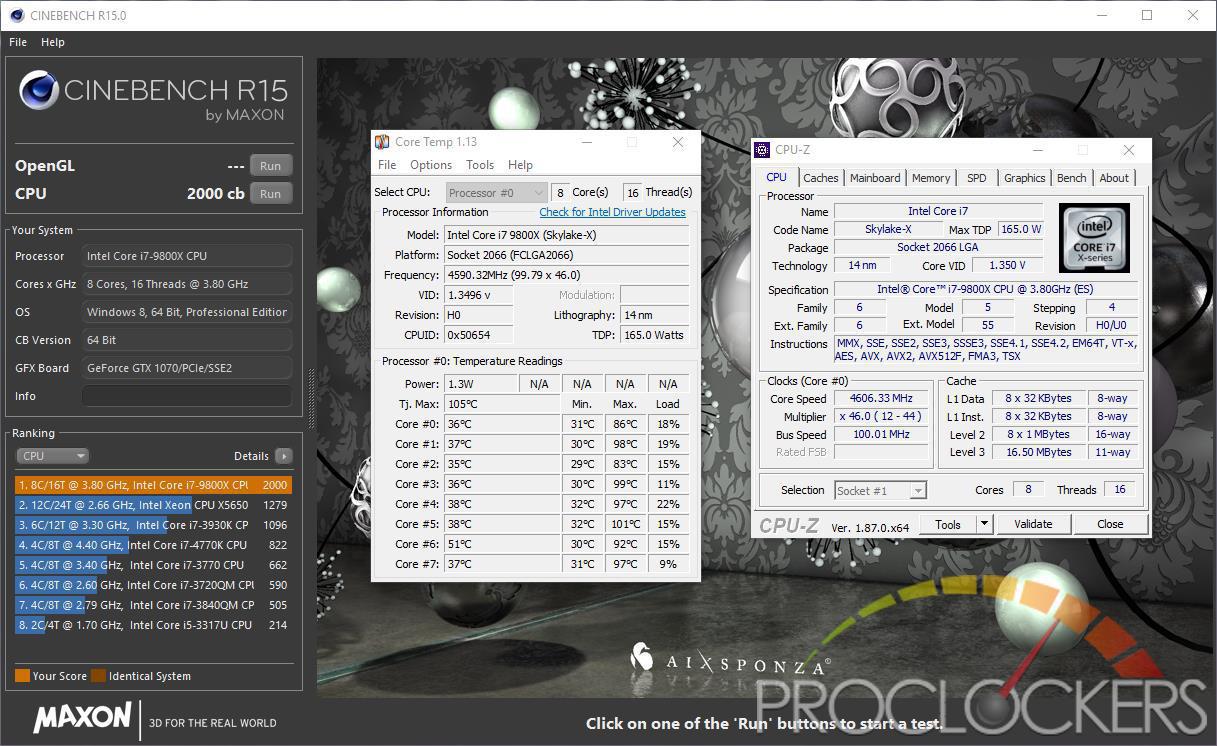1217x746 pixels.
Task: Switch to the SPD tab in CPU-Z
Action: point(977,178)
